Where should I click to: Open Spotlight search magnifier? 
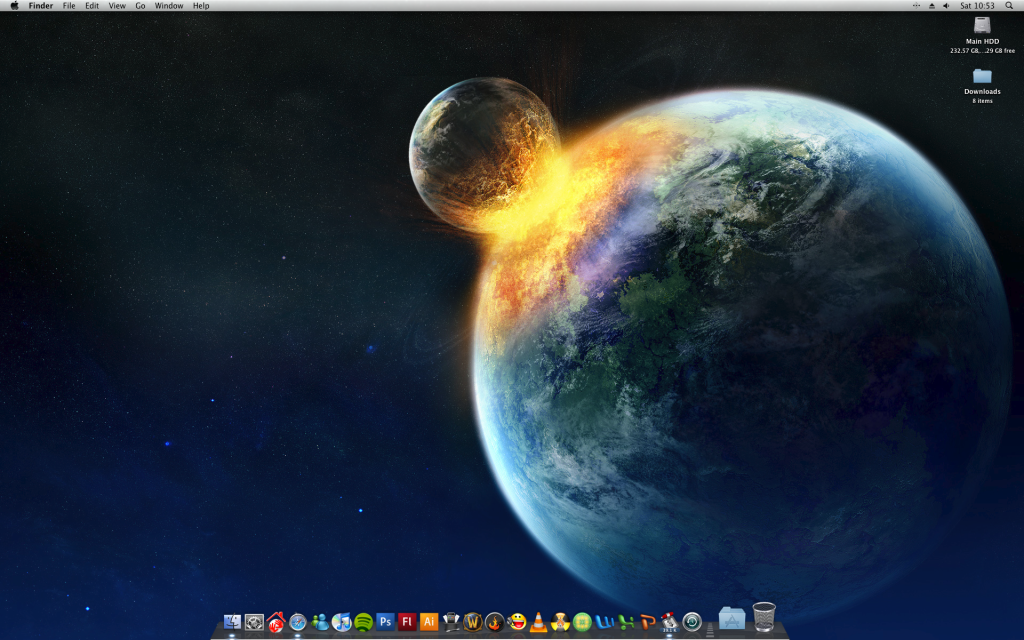click(1009, 6)
